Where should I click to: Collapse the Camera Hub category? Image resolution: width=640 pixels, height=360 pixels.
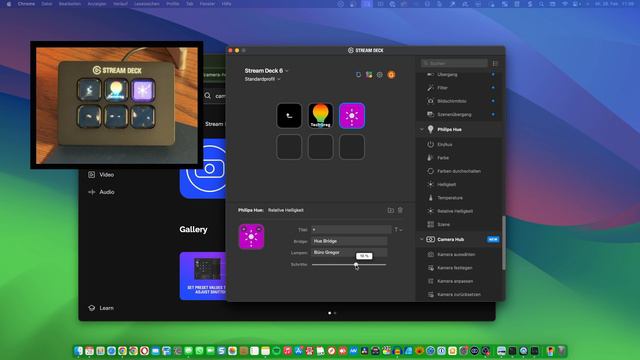pos(422,239)
